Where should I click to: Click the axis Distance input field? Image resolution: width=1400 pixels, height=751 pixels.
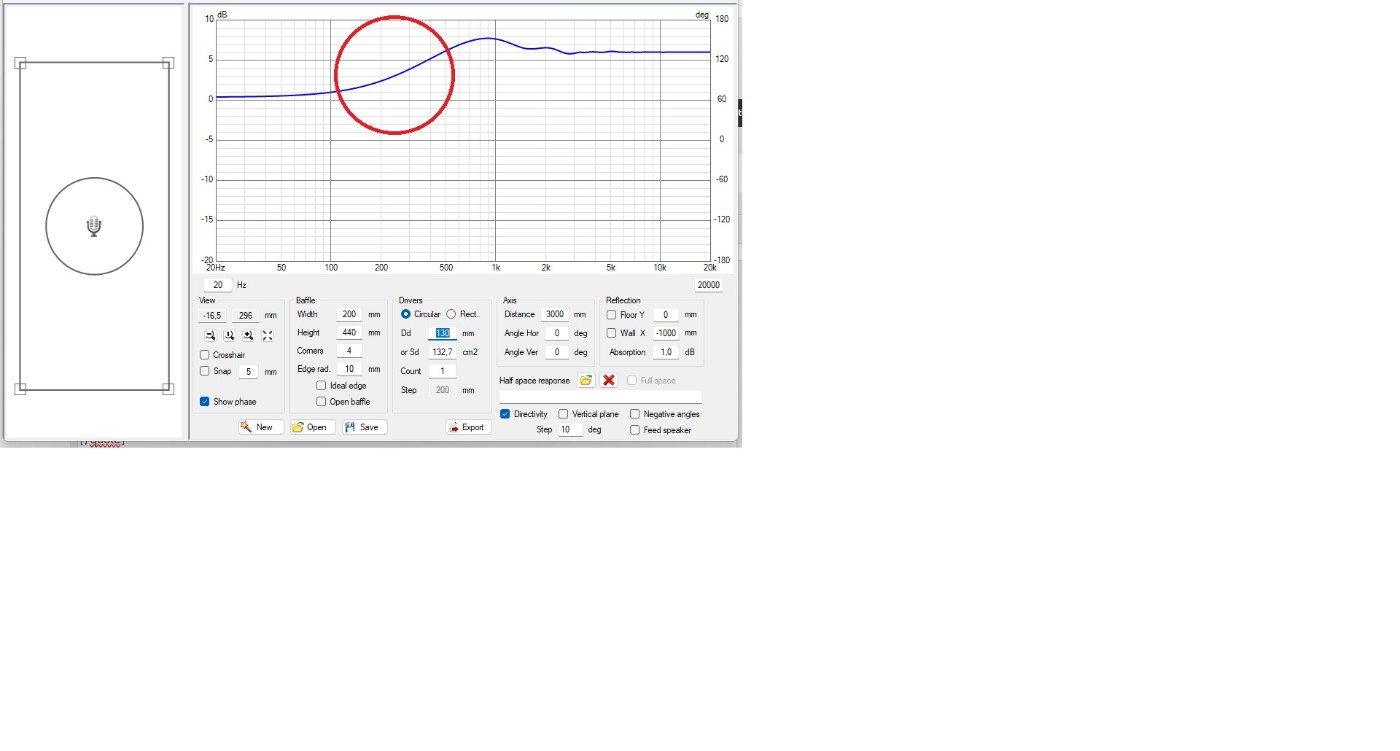click(x=555, y=314)
